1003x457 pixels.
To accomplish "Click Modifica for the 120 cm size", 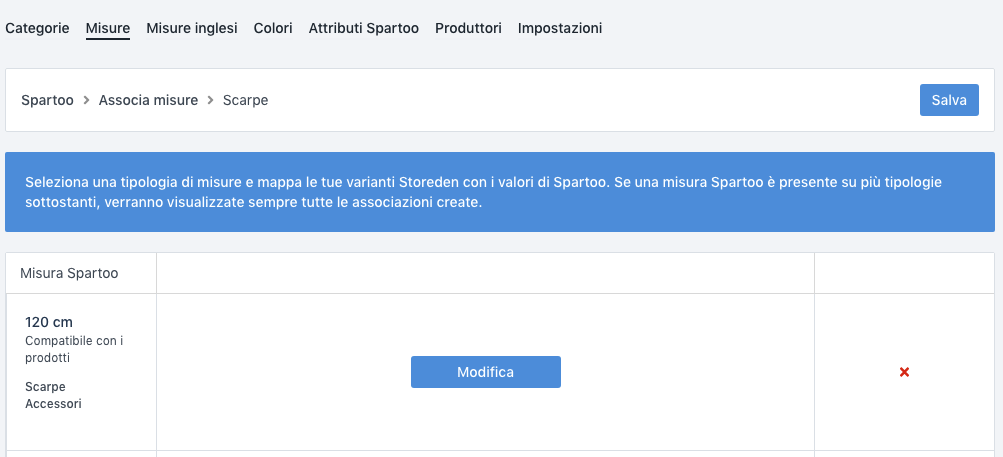I will (x=485, y=372).
